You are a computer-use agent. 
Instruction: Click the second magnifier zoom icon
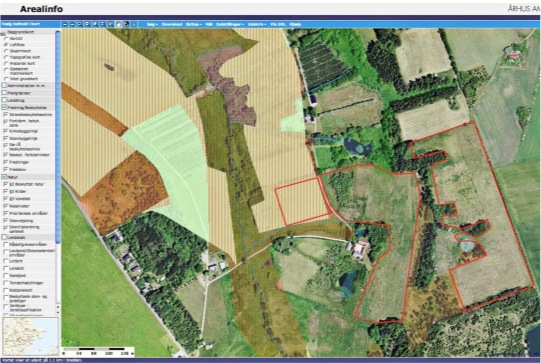(88, 24)
